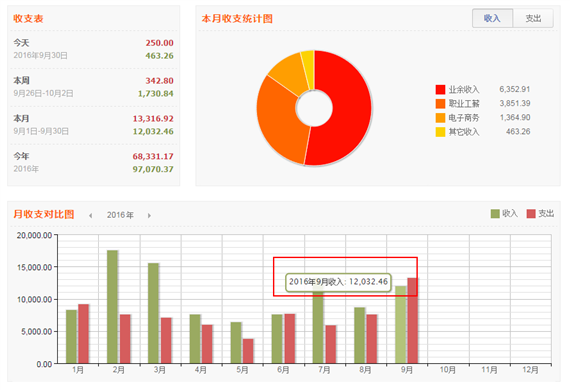Image resolution: width=570 pixels, height=390 pixels.
Task: Click the 6月 income green bar
Action: coord(277,339)
